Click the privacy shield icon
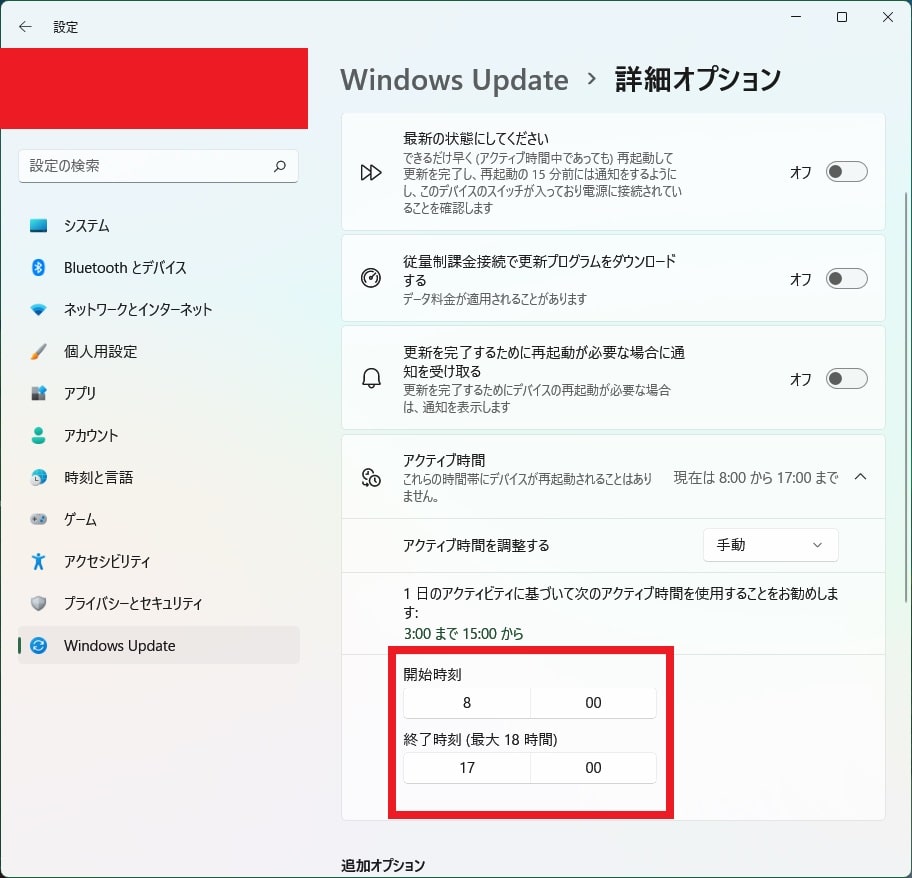 coord(38,604)
